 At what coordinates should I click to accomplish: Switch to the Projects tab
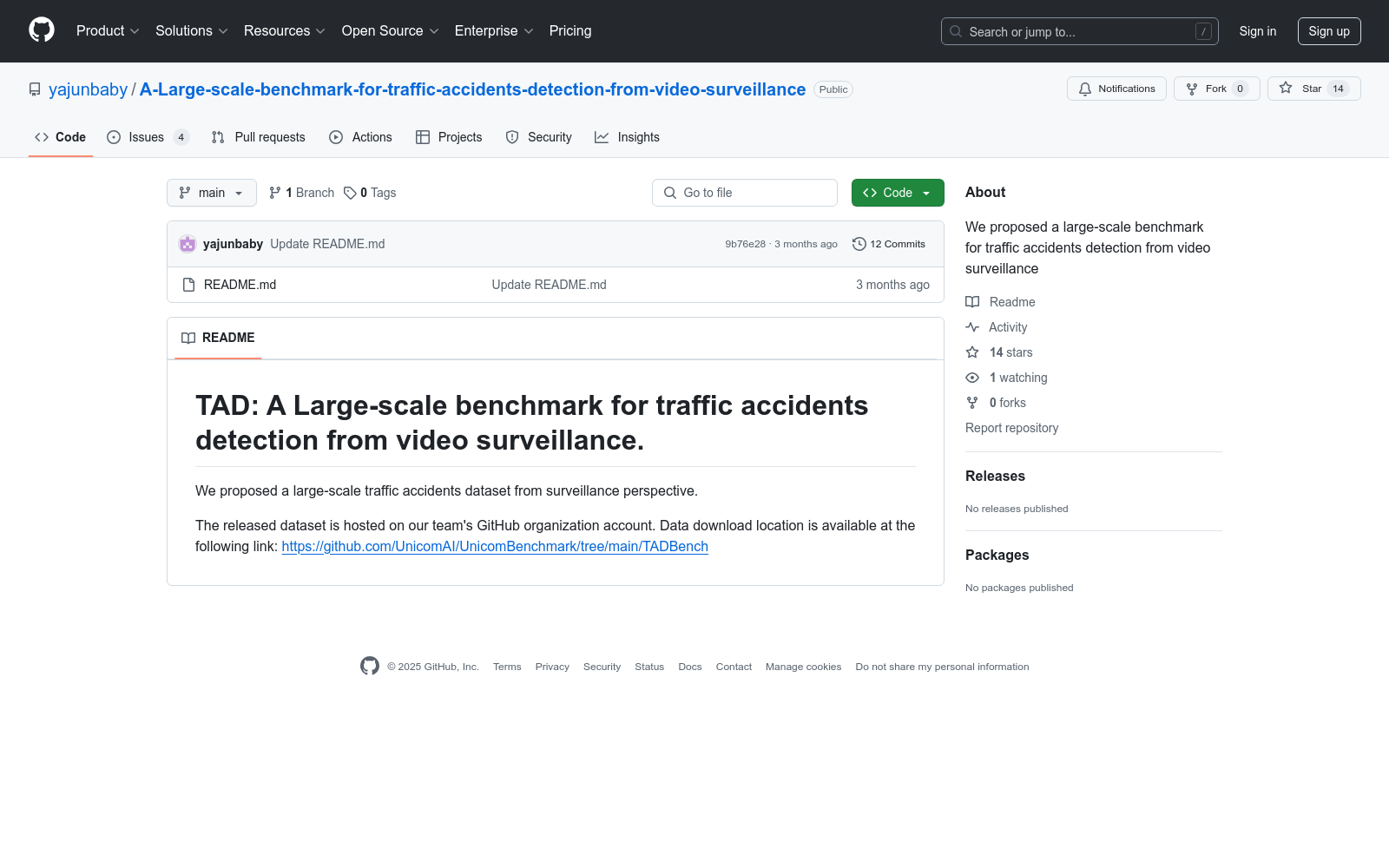(449, 137)
